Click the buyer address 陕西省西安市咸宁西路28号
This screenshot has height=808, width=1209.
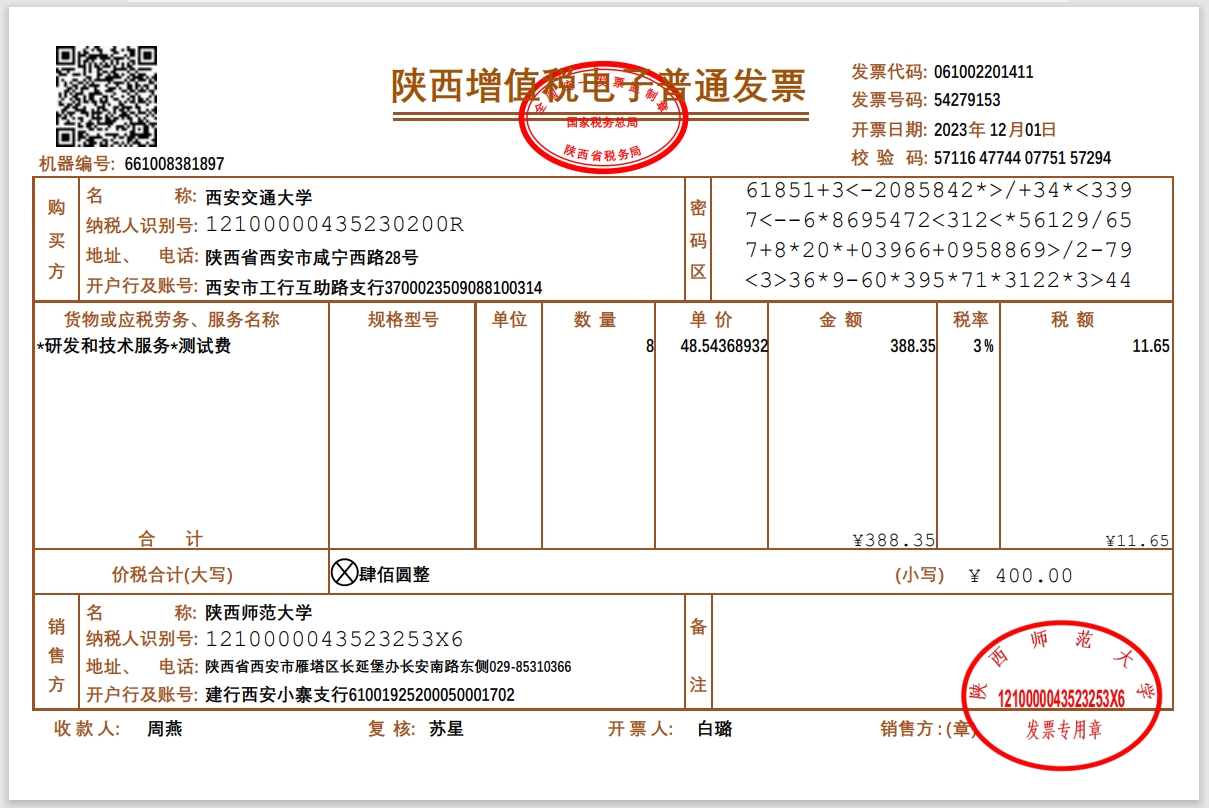coord(312,257)
